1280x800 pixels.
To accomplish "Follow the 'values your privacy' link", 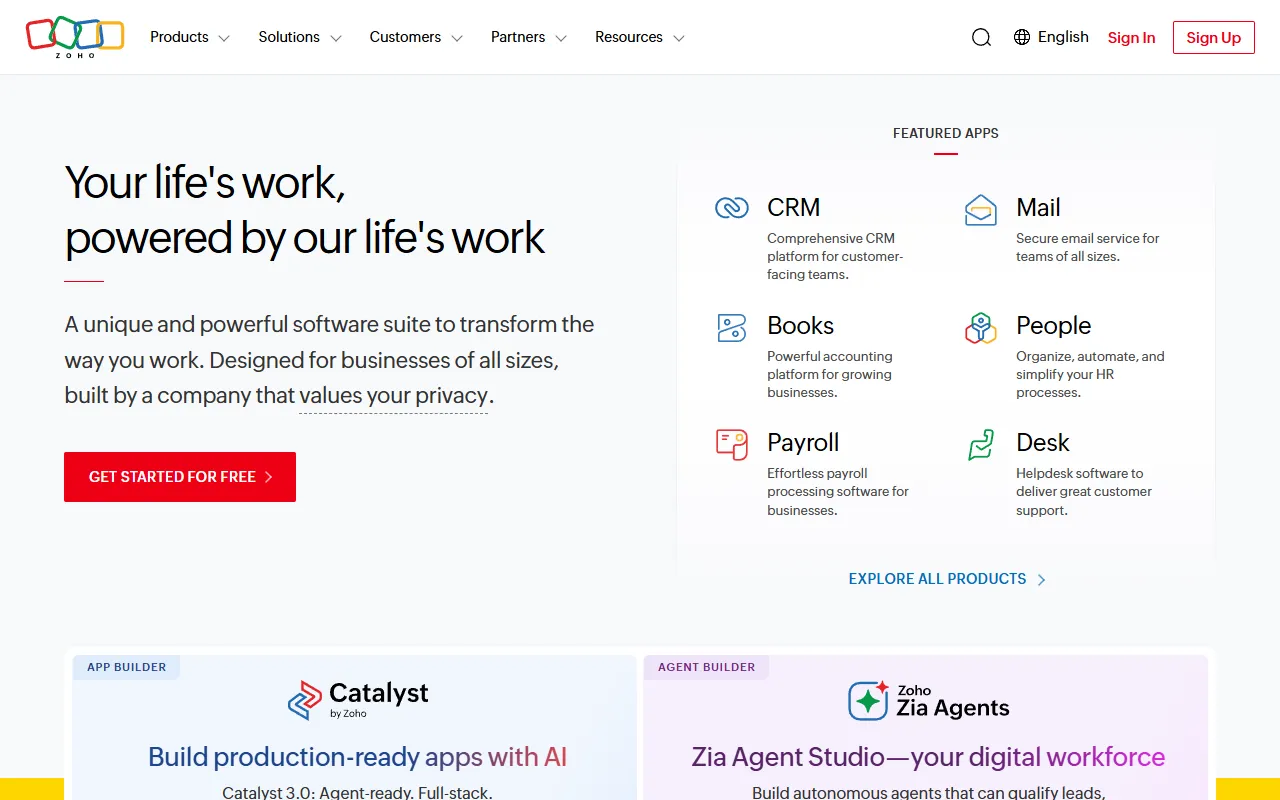I will pyautogui.click(x=394, y=396).
